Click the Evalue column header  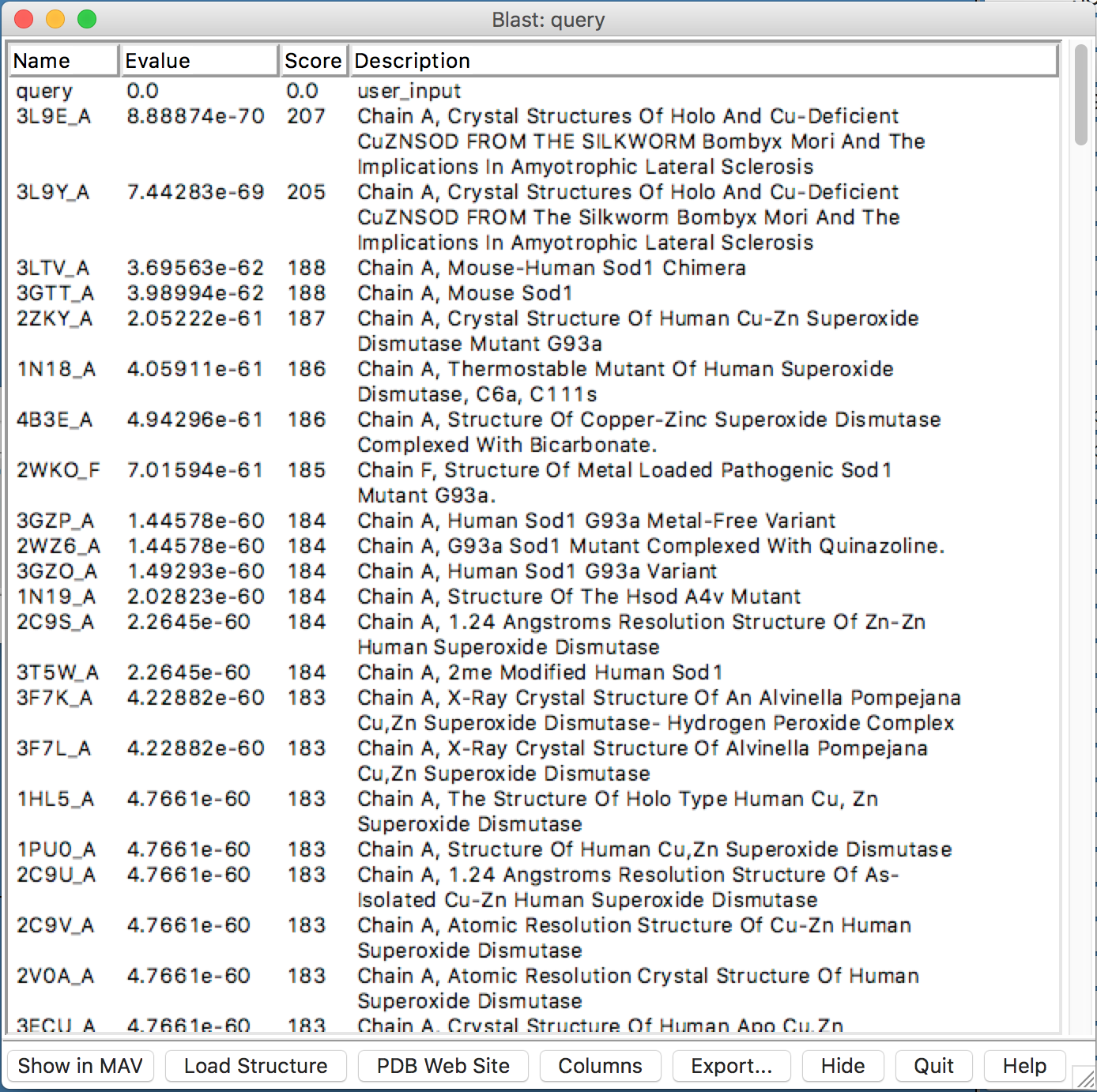tap(198, 61)
